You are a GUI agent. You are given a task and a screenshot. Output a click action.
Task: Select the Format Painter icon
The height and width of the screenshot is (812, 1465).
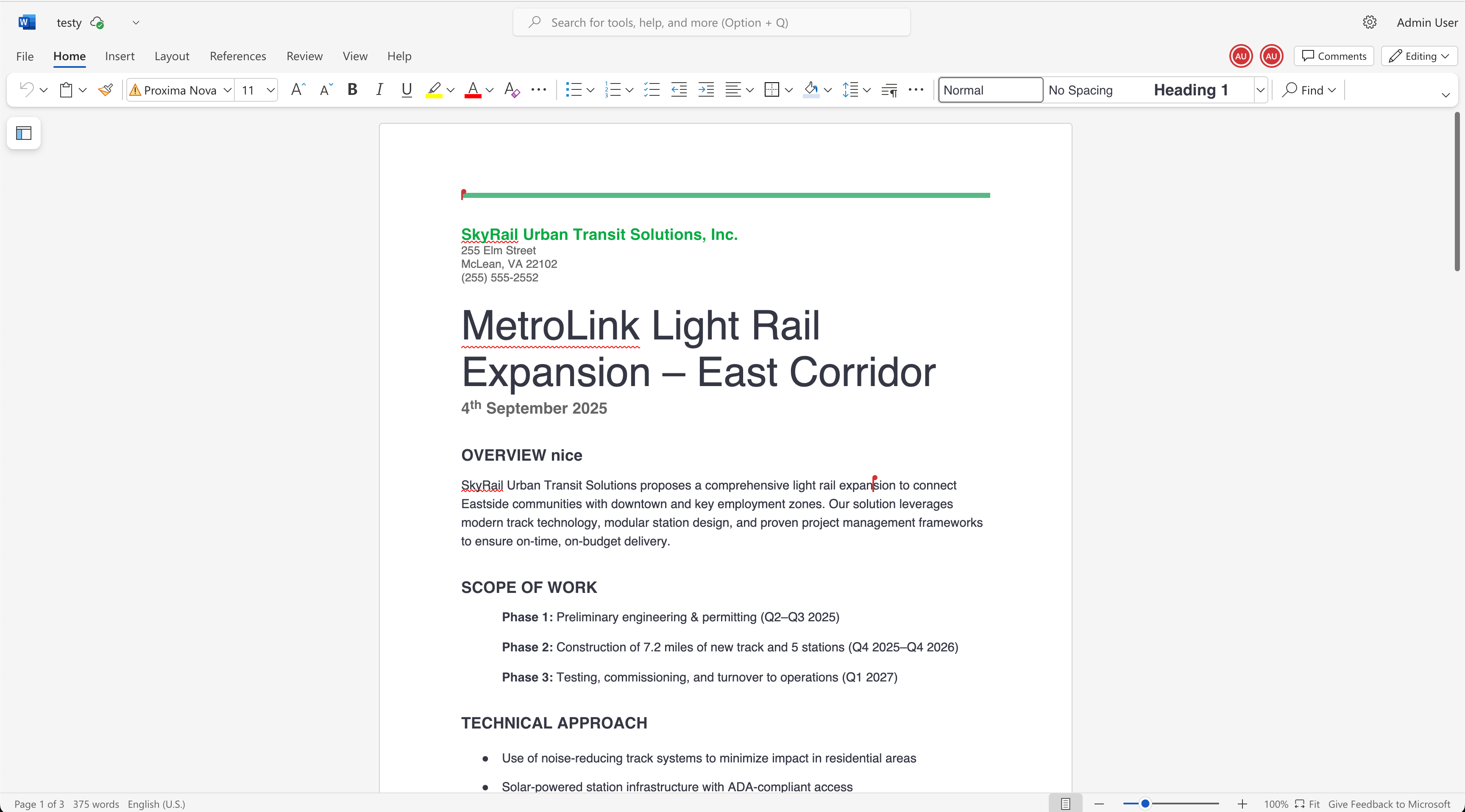pos(105,90)
